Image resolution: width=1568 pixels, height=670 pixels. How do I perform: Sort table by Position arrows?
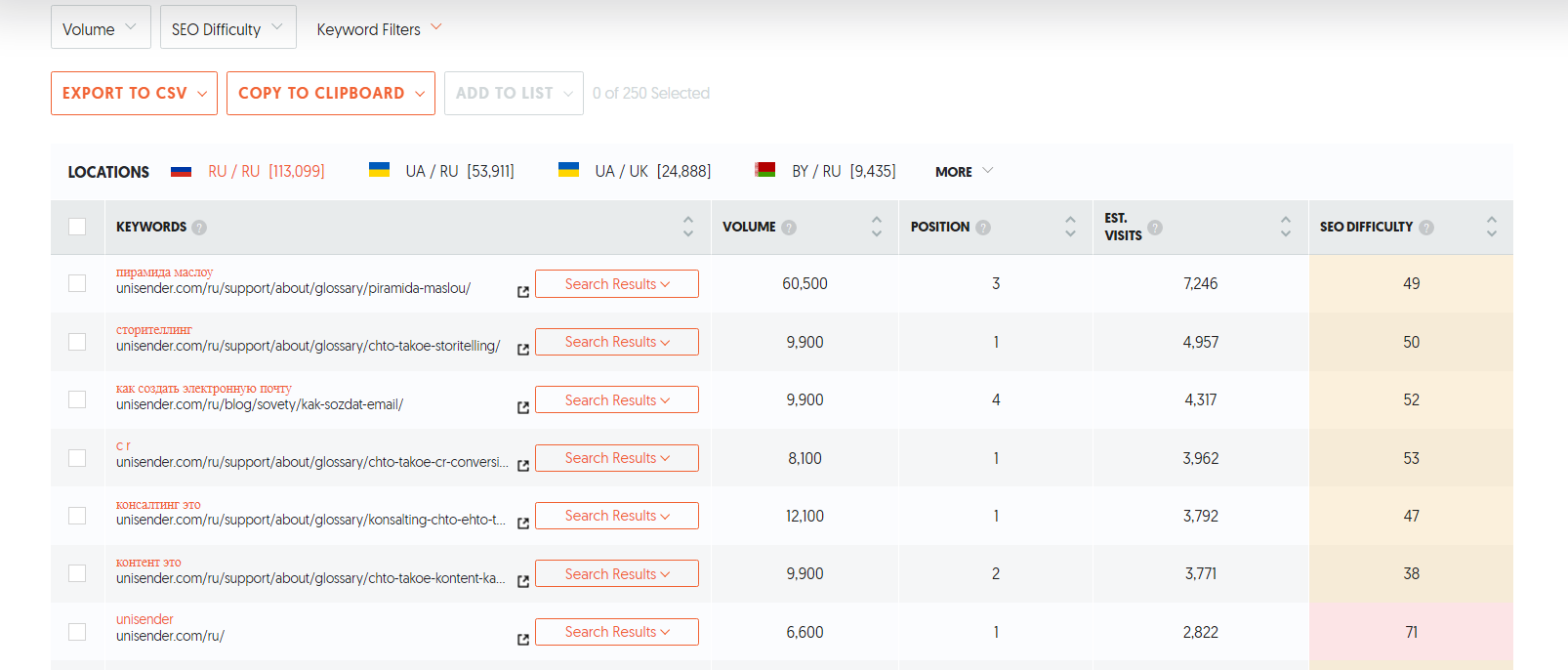[1070, 227]
